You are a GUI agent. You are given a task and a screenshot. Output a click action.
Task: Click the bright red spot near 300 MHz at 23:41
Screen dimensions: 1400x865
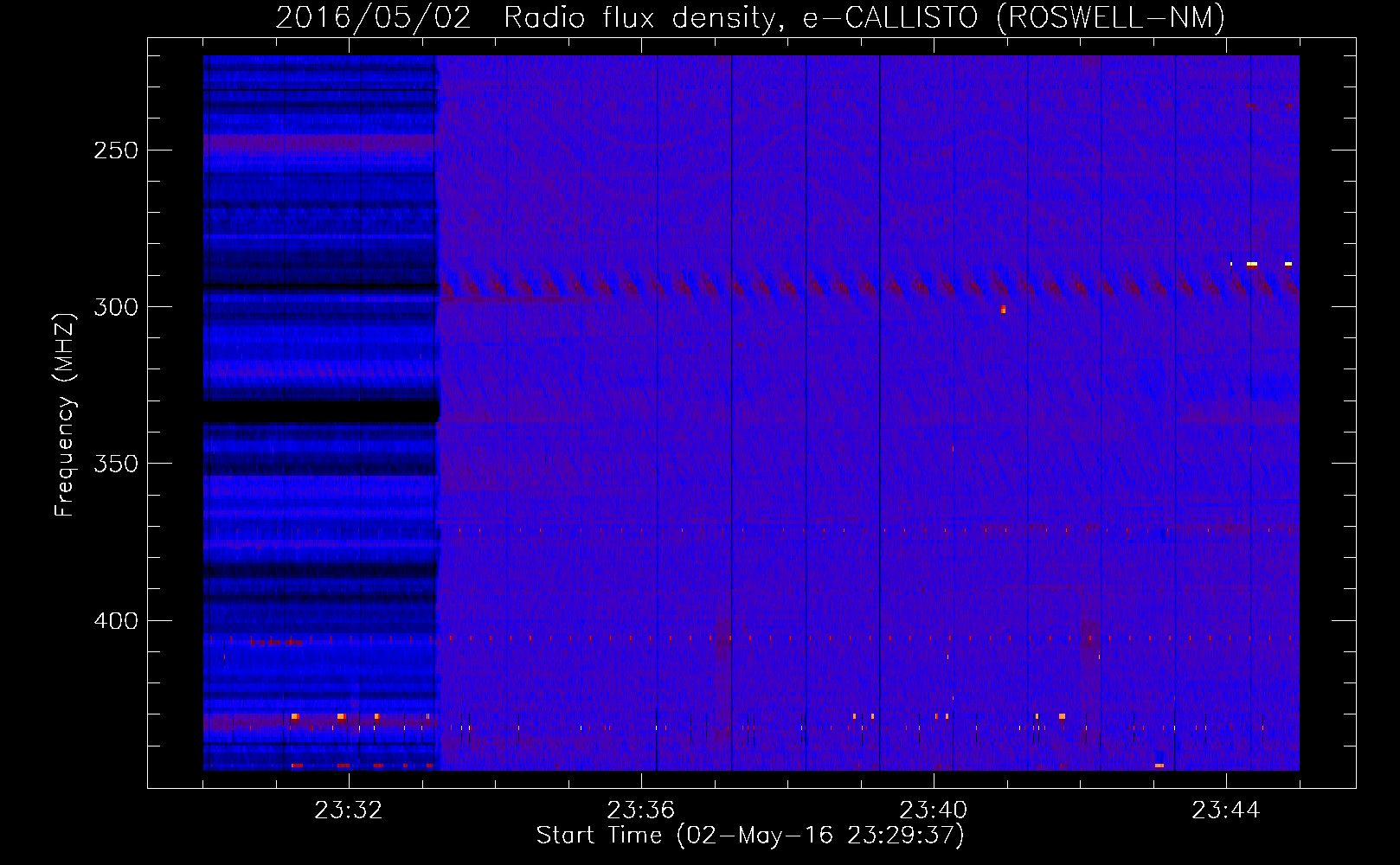1003,310
